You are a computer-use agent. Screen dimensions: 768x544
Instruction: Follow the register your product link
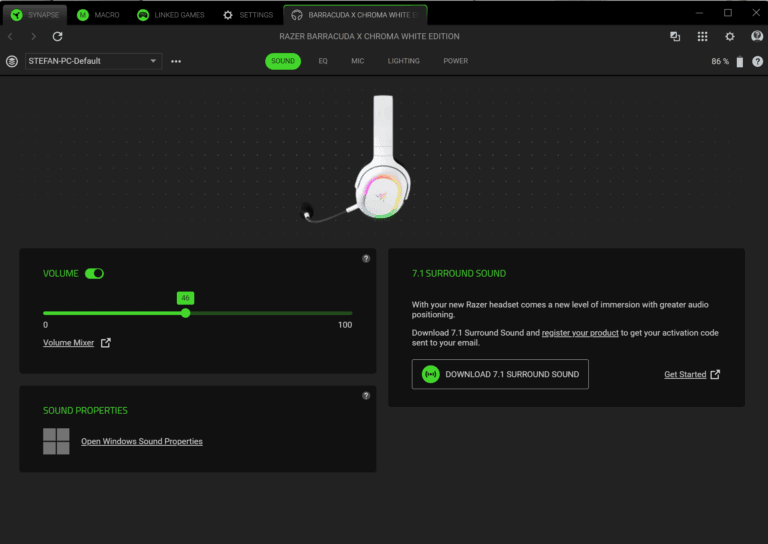580,333
